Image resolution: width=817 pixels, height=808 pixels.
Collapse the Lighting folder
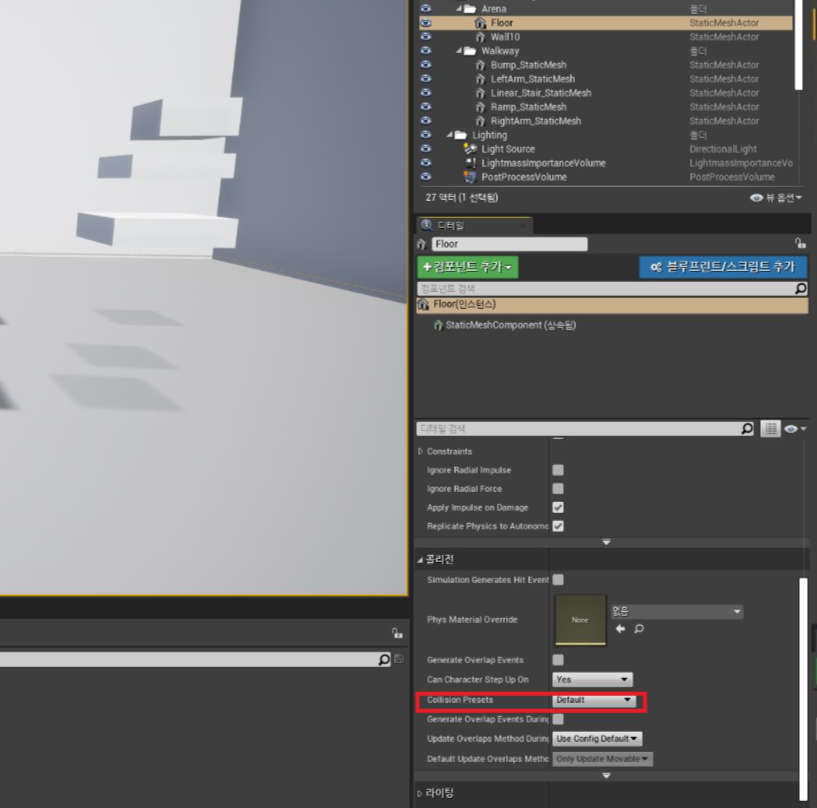[x=450, y=135]
